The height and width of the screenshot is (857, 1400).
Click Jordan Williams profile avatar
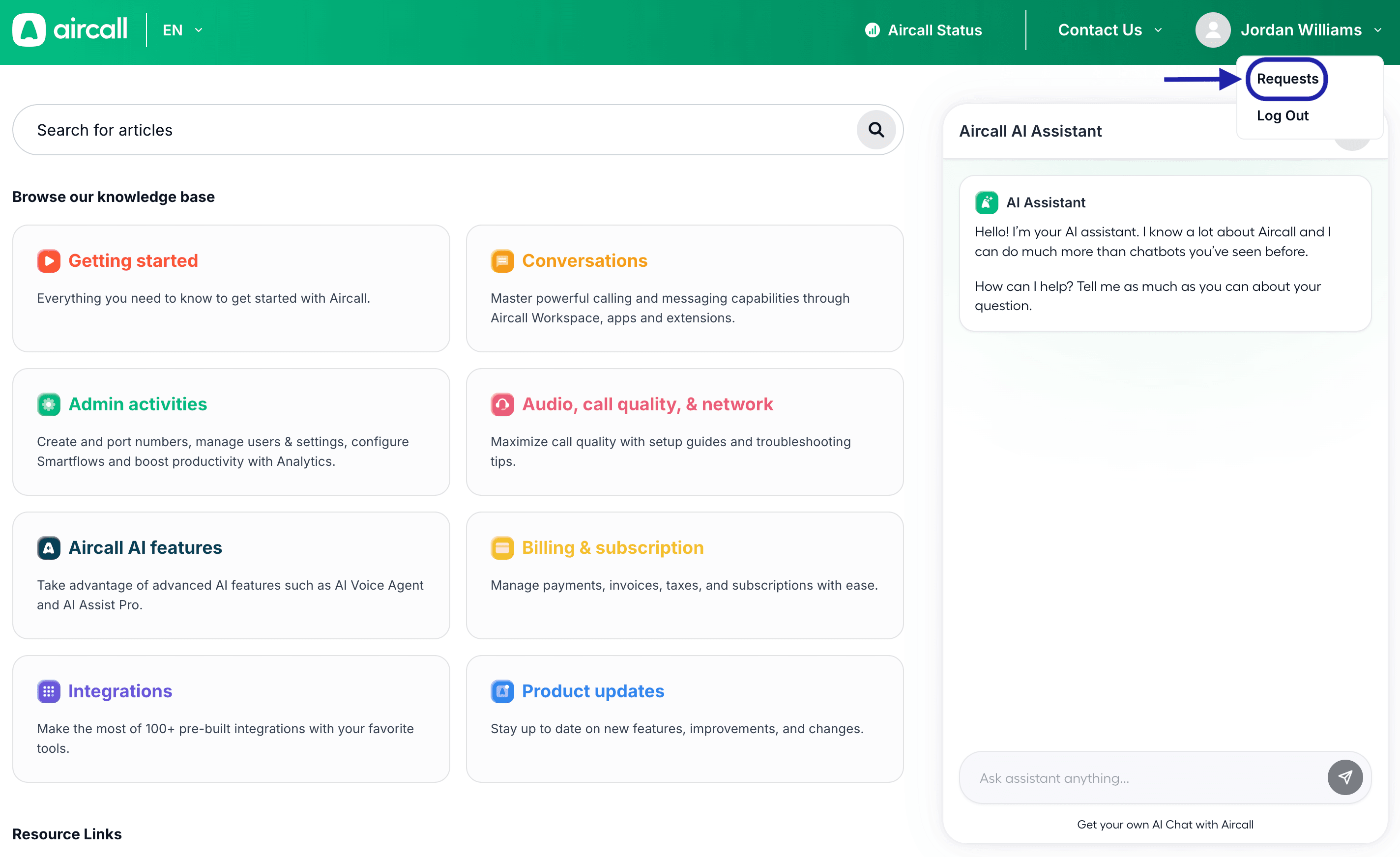tap(1213, 29)
